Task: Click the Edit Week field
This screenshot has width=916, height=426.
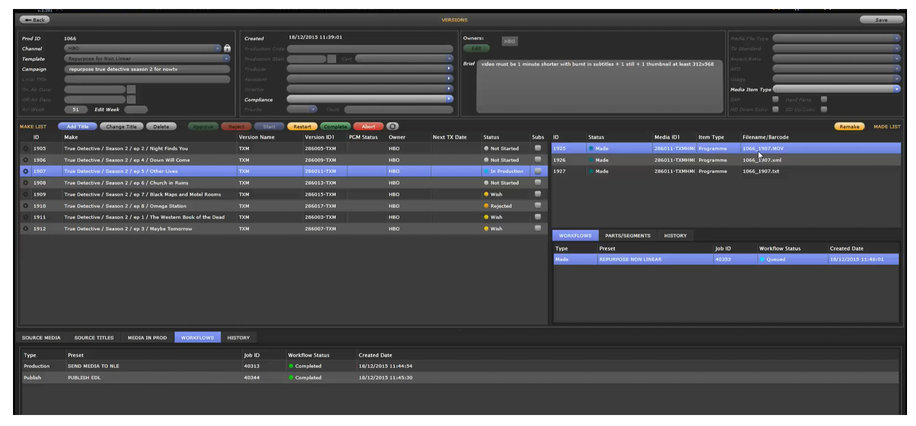Action: (x=136, y=109)
